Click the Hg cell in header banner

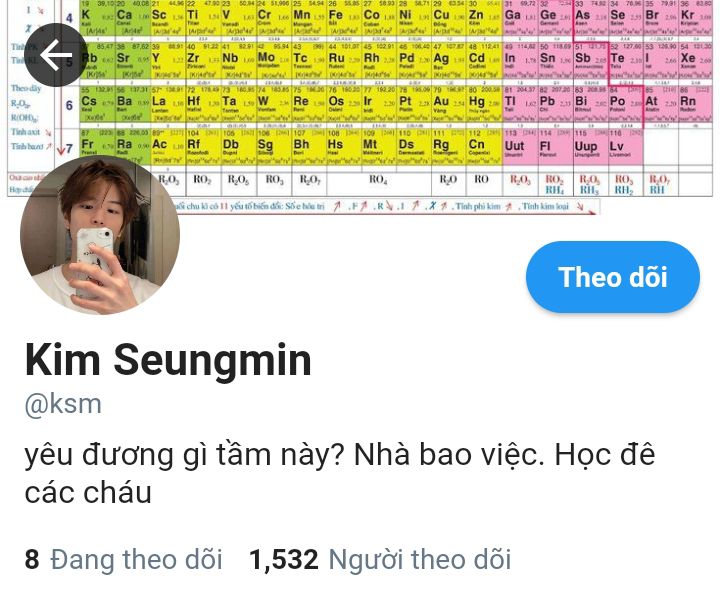484,105
